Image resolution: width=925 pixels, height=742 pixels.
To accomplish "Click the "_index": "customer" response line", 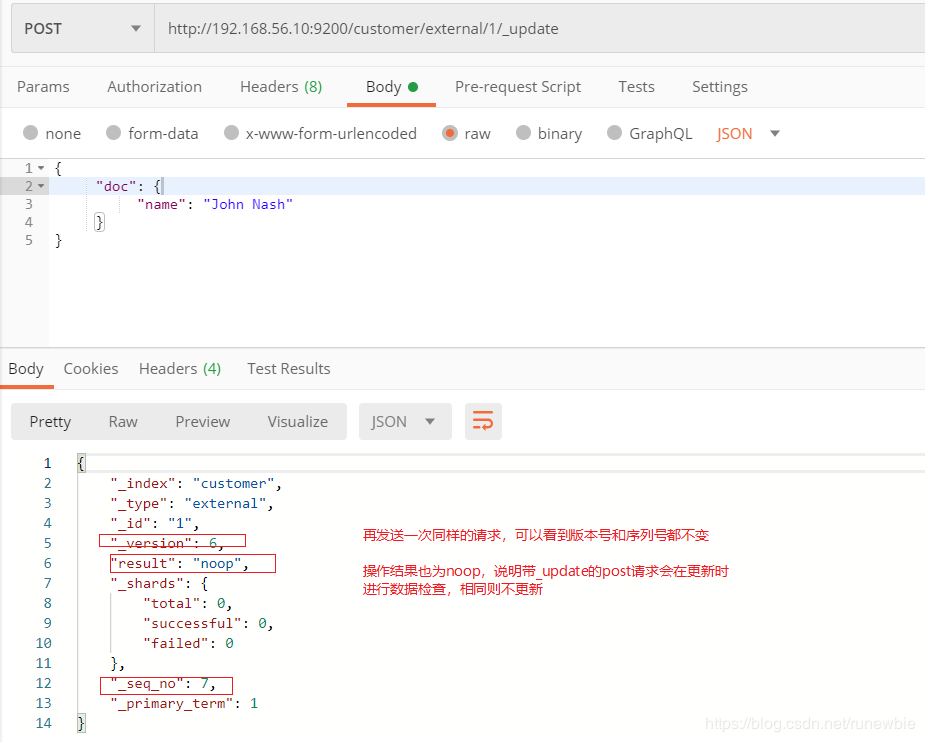I will (196, 484).
